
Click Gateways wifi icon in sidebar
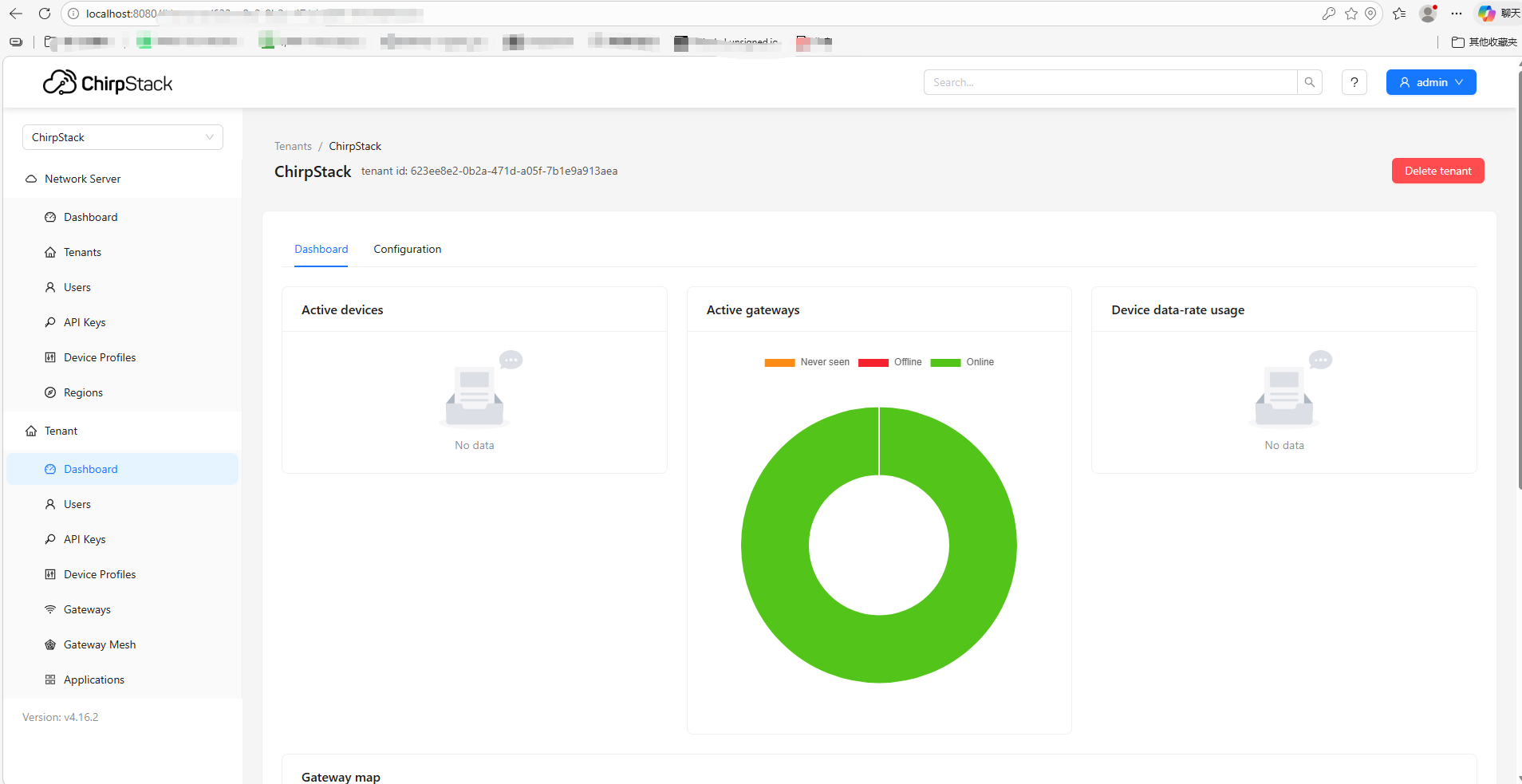pos(50,609)
